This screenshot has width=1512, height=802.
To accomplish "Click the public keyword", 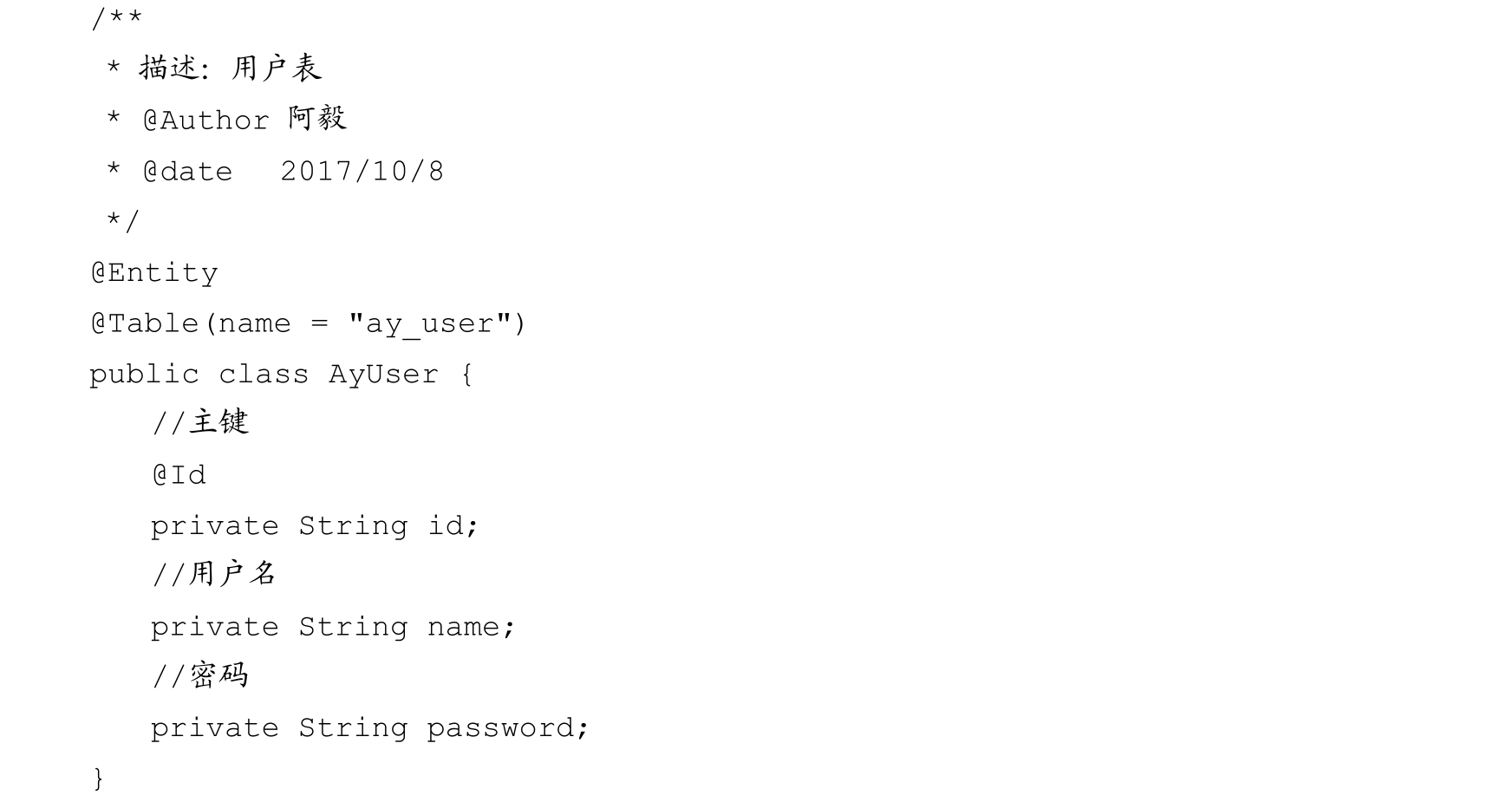I will (x=144, y=375).
